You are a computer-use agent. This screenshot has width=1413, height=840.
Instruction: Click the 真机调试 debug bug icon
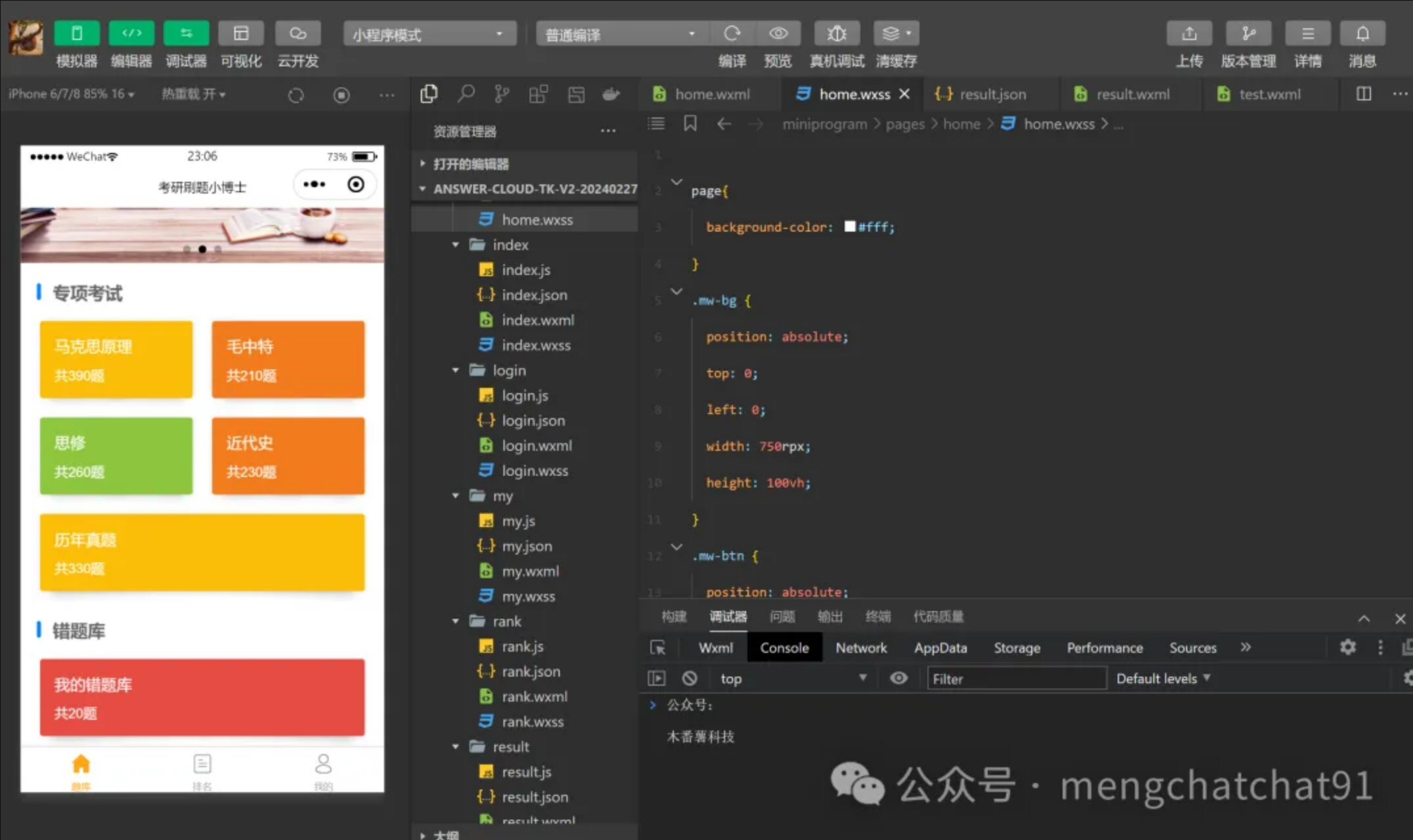point(836,34)
